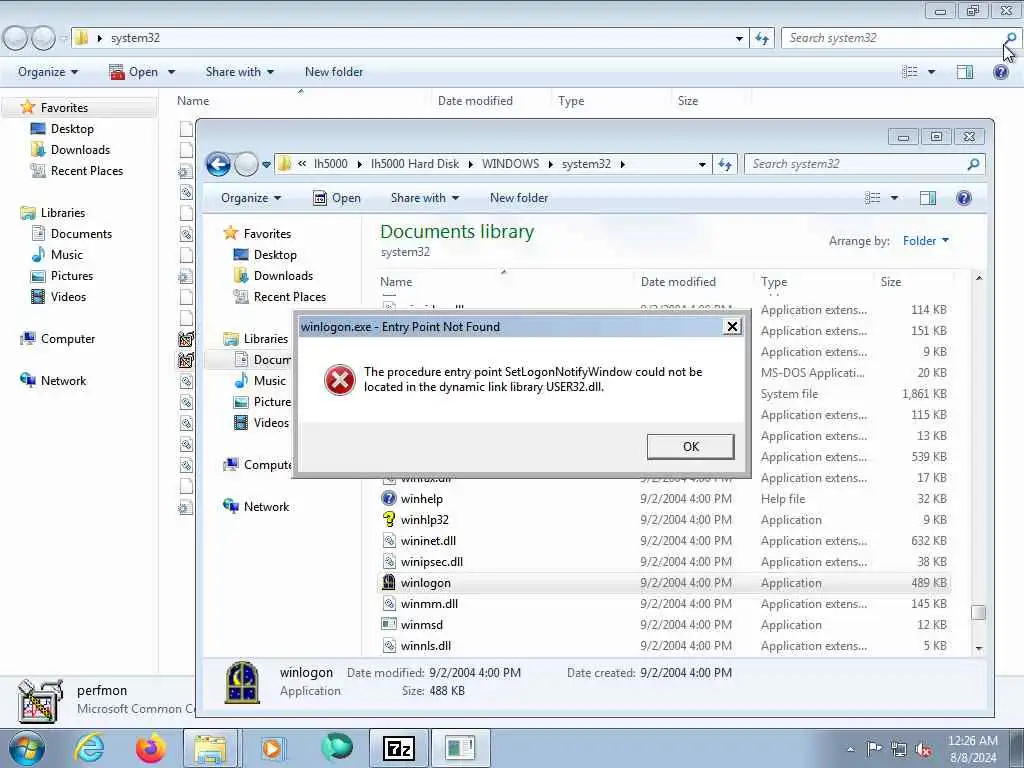1024x768 pixels.
Task: Sort by Date modified in front window
Action: pos(678,281)
